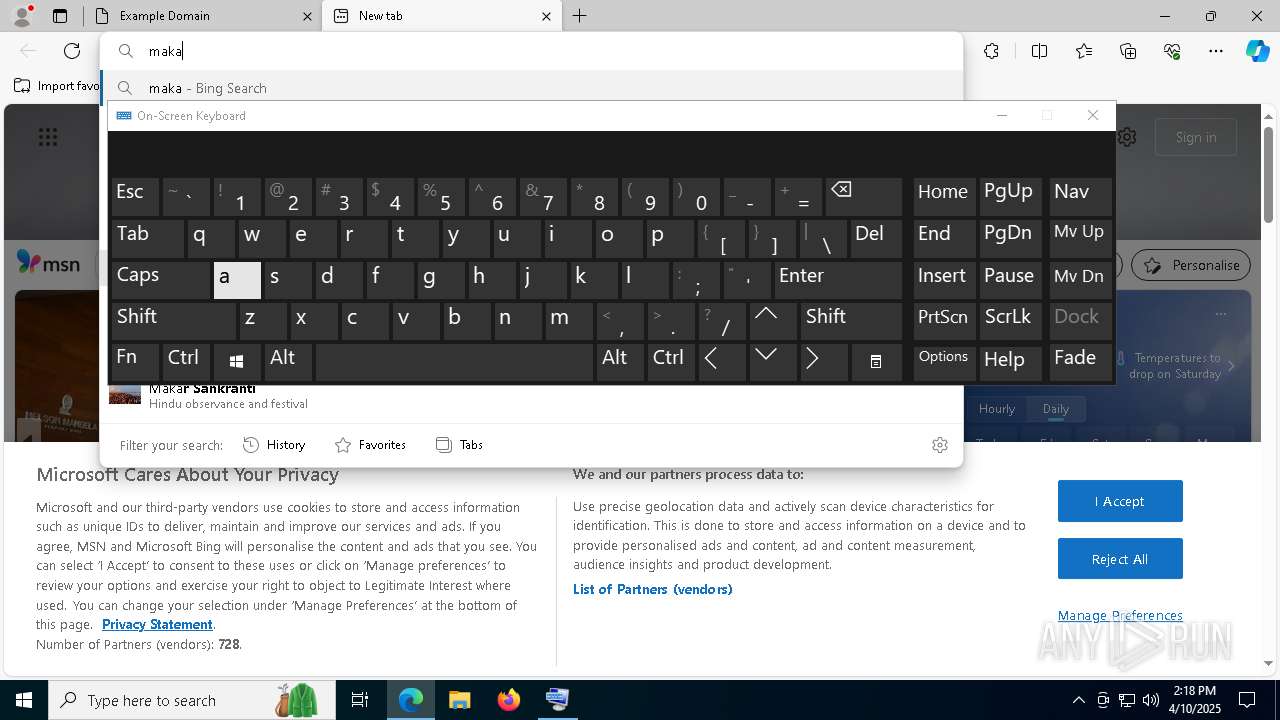Open Windows Start menu

(24, 700)
